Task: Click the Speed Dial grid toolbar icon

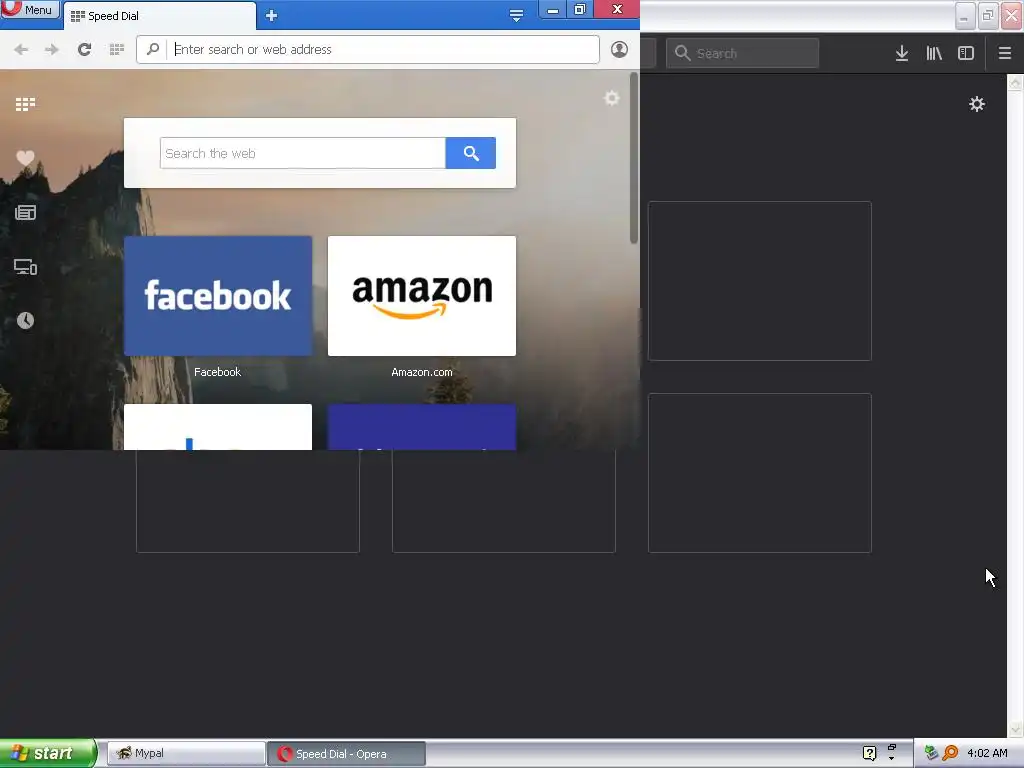Action: (x=117, y=50)
